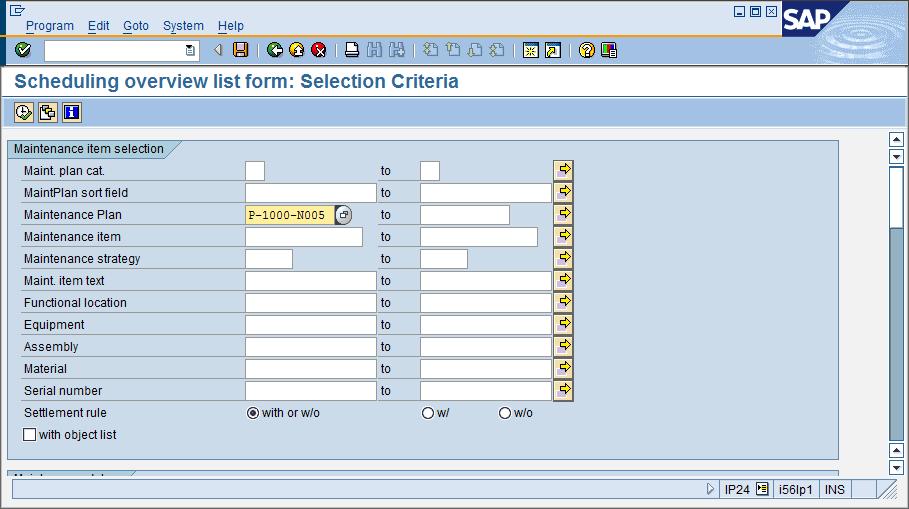Click the multiple selection arrow for Functional location
909x509 pixels.
tap(563, 303)
